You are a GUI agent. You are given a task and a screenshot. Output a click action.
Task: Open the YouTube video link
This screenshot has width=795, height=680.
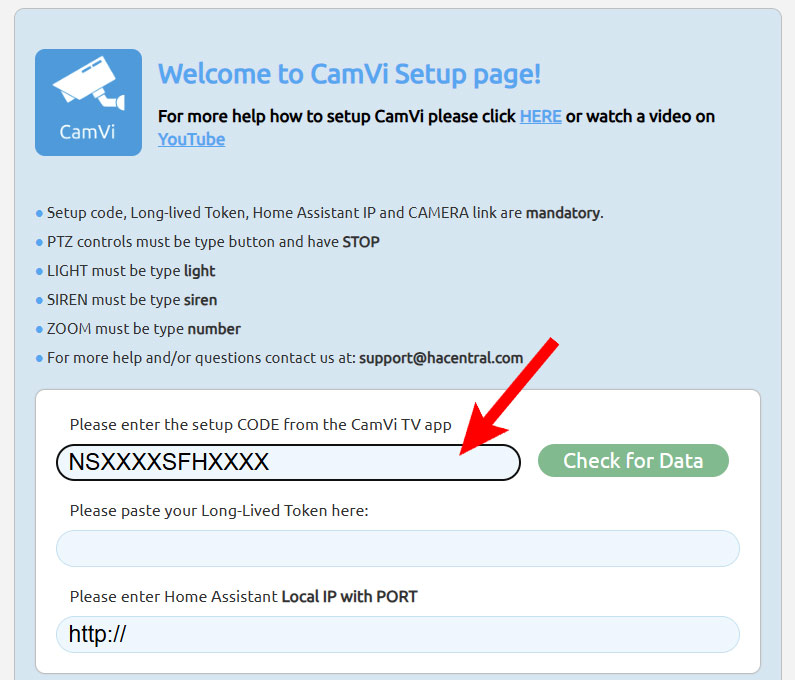click(x=191, y=139)
